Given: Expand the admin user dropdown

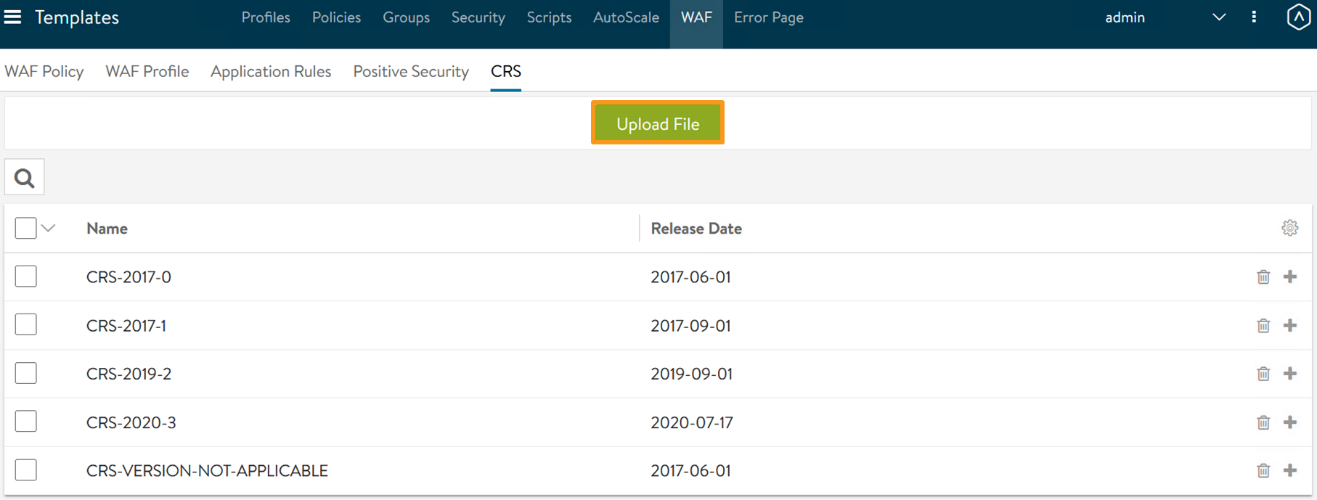Looking at the screenshot, I should click(1218, 17).
